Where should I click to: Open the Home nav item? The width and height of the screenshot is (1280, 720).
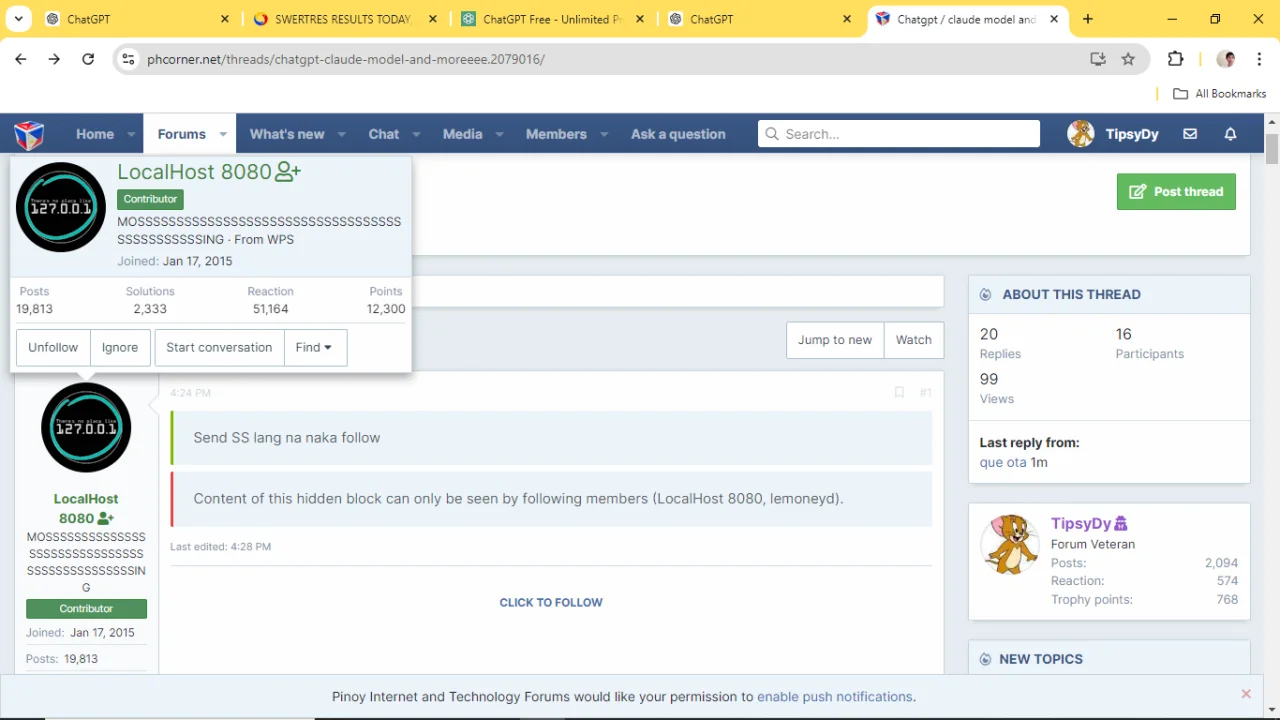click(95, 134)
